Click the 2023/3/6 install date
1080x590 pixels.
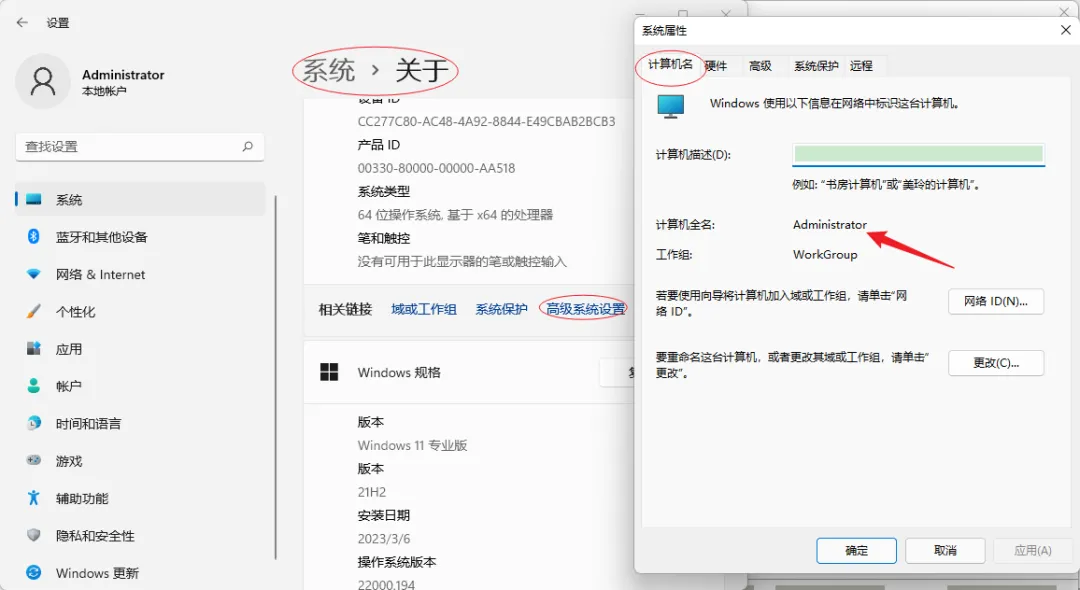click(384, 539)
